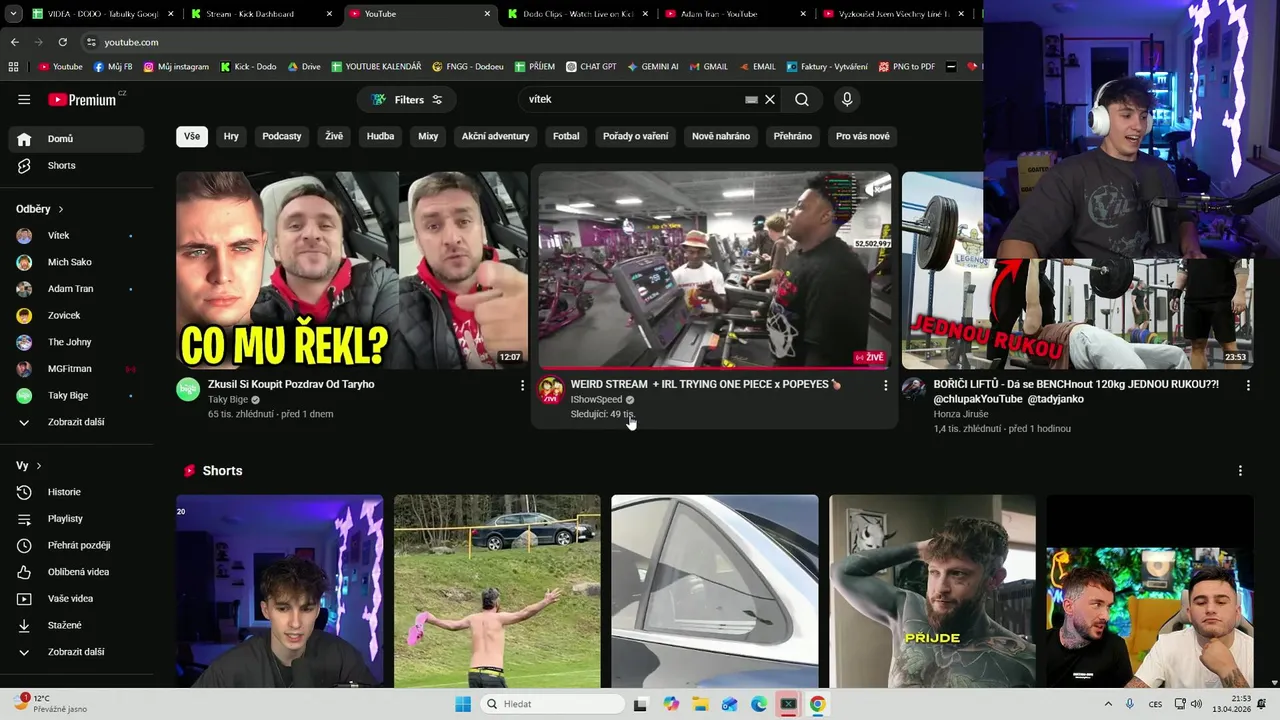Open the on-screen keyboard icon in search
Screen dimensions: 1280x720
point(751,99)
